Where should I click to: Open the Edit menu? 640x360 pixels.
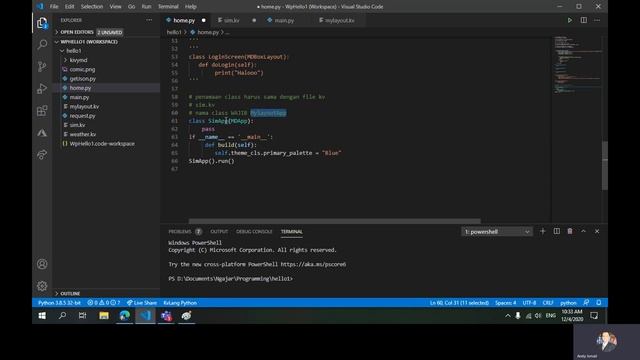click(x=69, y=7)
